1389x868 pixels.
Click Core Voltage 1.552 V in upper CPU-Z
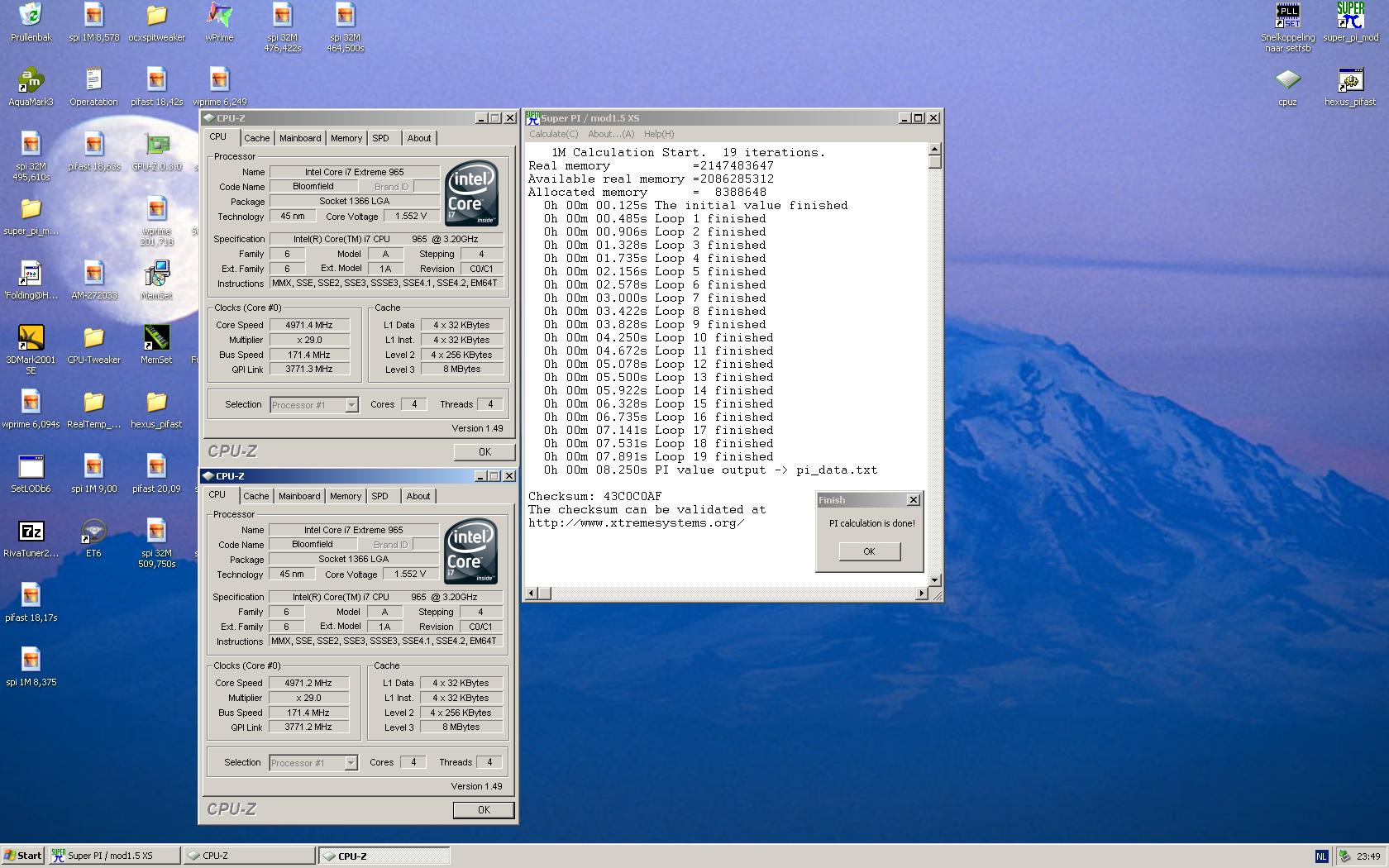pos(411,216)
